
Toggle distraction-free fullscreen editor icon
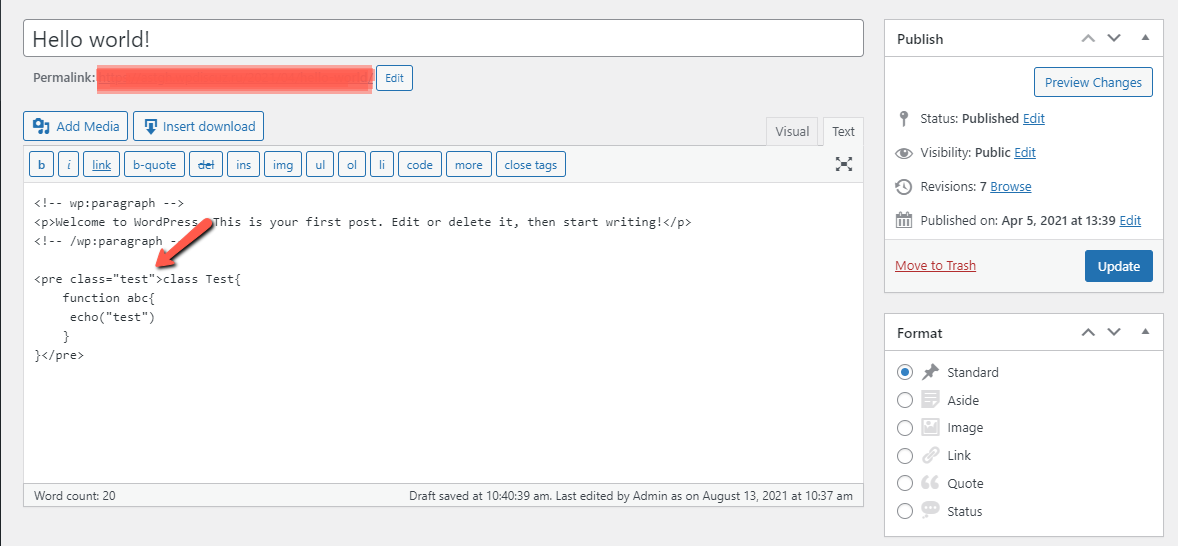tap(844, 165)
